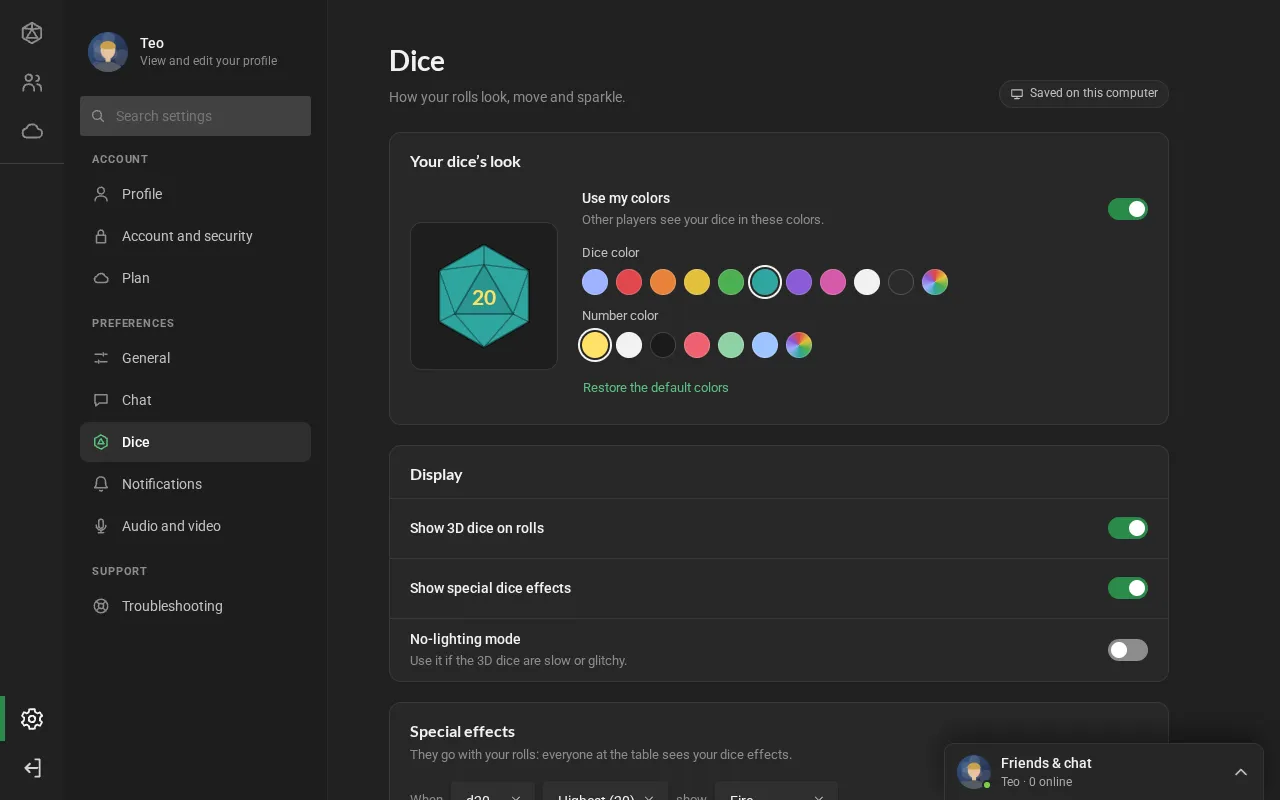
Task: Click the 'Display' section heading
Action: click(x=436, y=475)
